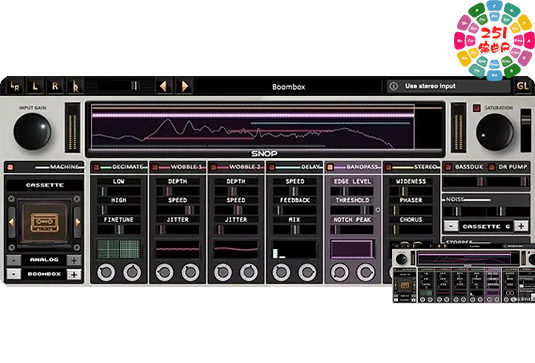Open the GL logo button

[522, 86]
